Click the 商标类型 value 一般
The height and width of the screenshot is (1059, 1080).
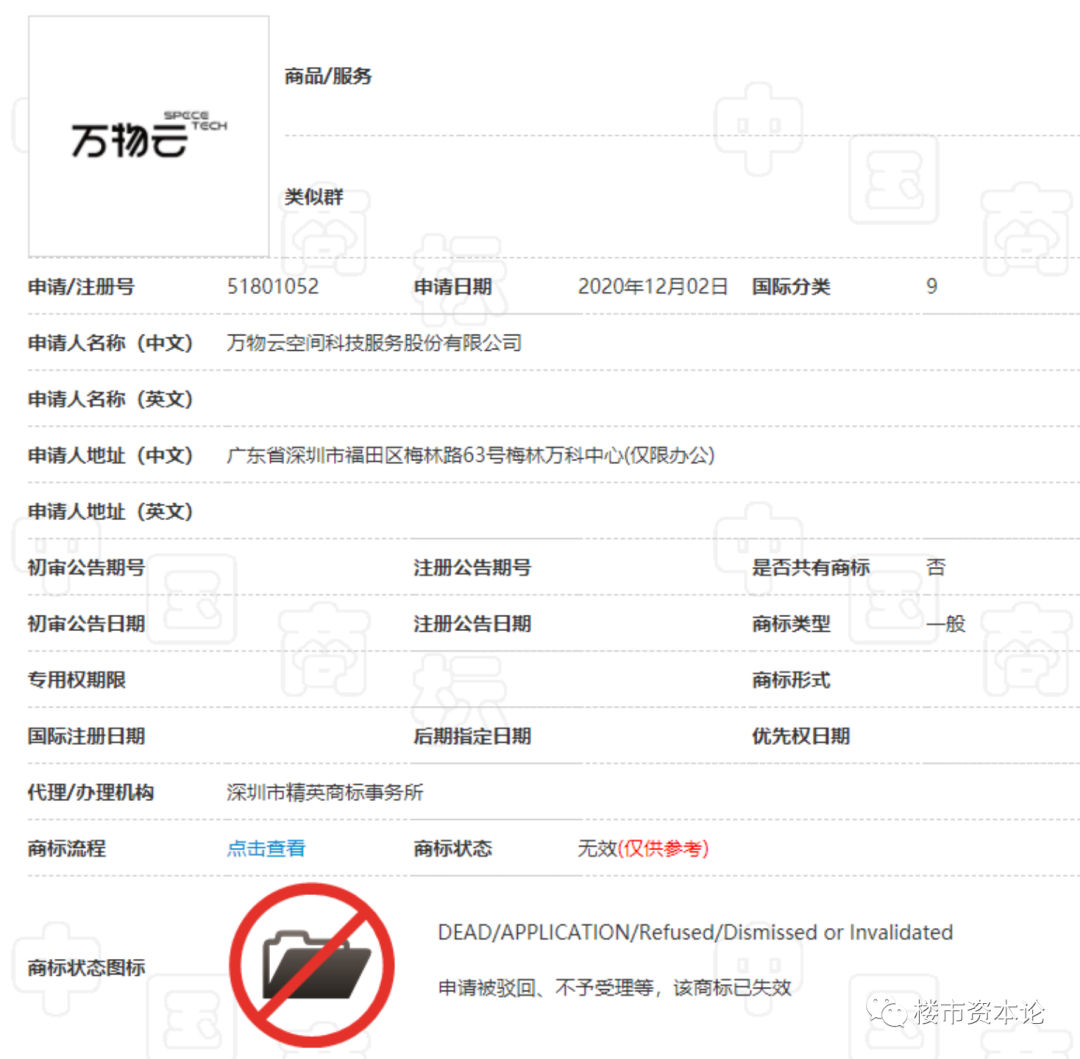[946, 624]
